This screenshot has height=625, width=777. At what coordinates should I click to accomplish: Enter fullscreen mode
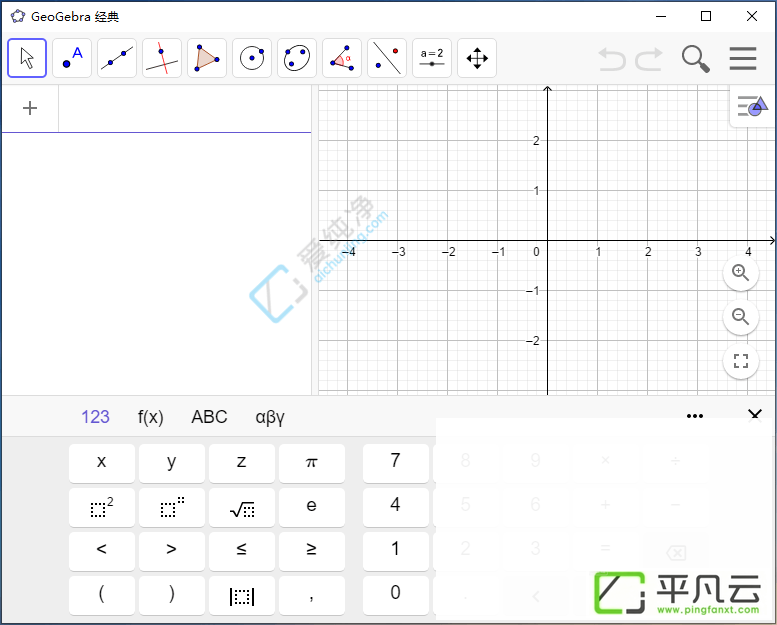[741, 361]
